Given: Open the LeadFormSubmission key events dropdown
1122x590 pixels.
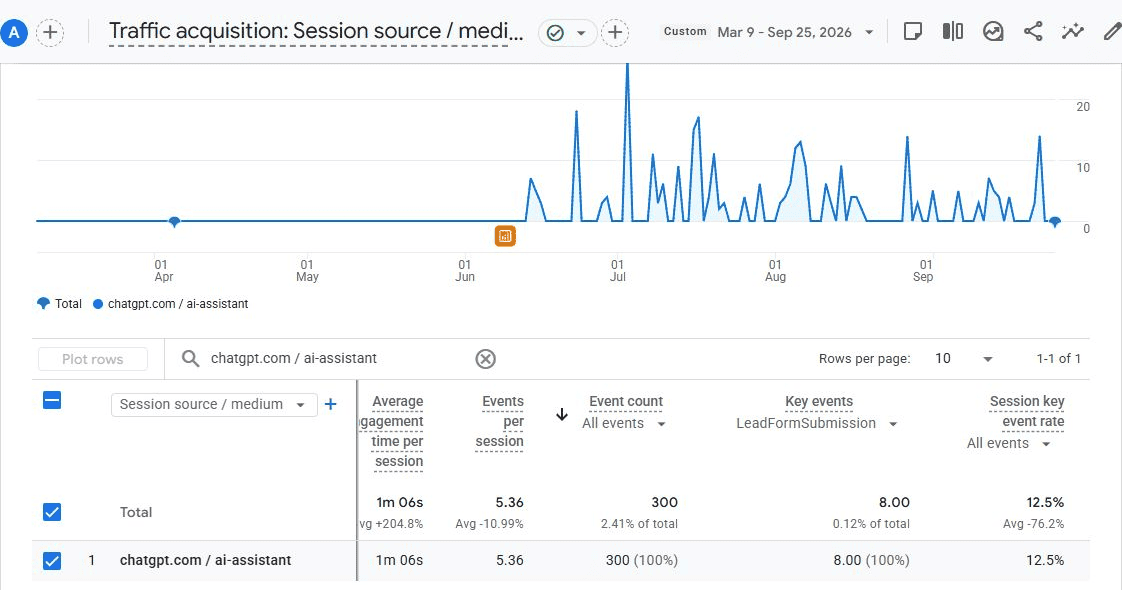Looking at the screenshot, I should [x=816, y=423].
